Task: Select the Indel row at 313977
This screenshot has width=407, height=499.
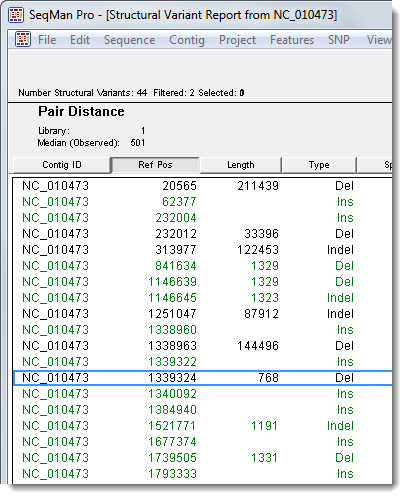Action: (x=202, y=250)
